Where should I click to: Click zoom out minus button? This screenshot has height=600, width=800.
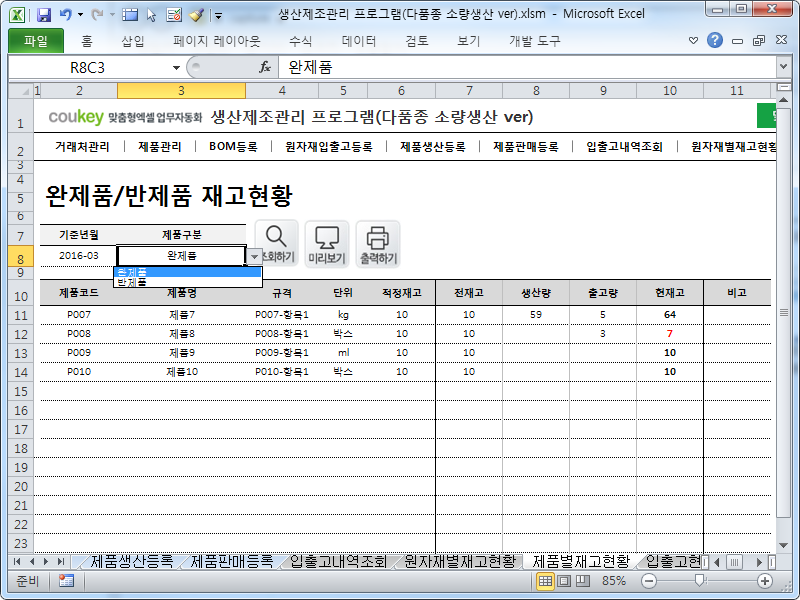point(649,581)
